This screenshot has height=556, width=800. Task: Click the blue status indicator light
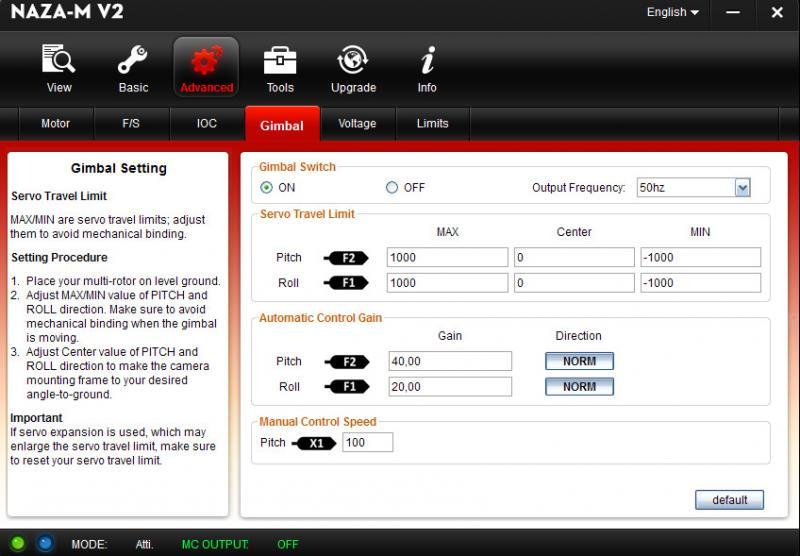tap(44, 544)
